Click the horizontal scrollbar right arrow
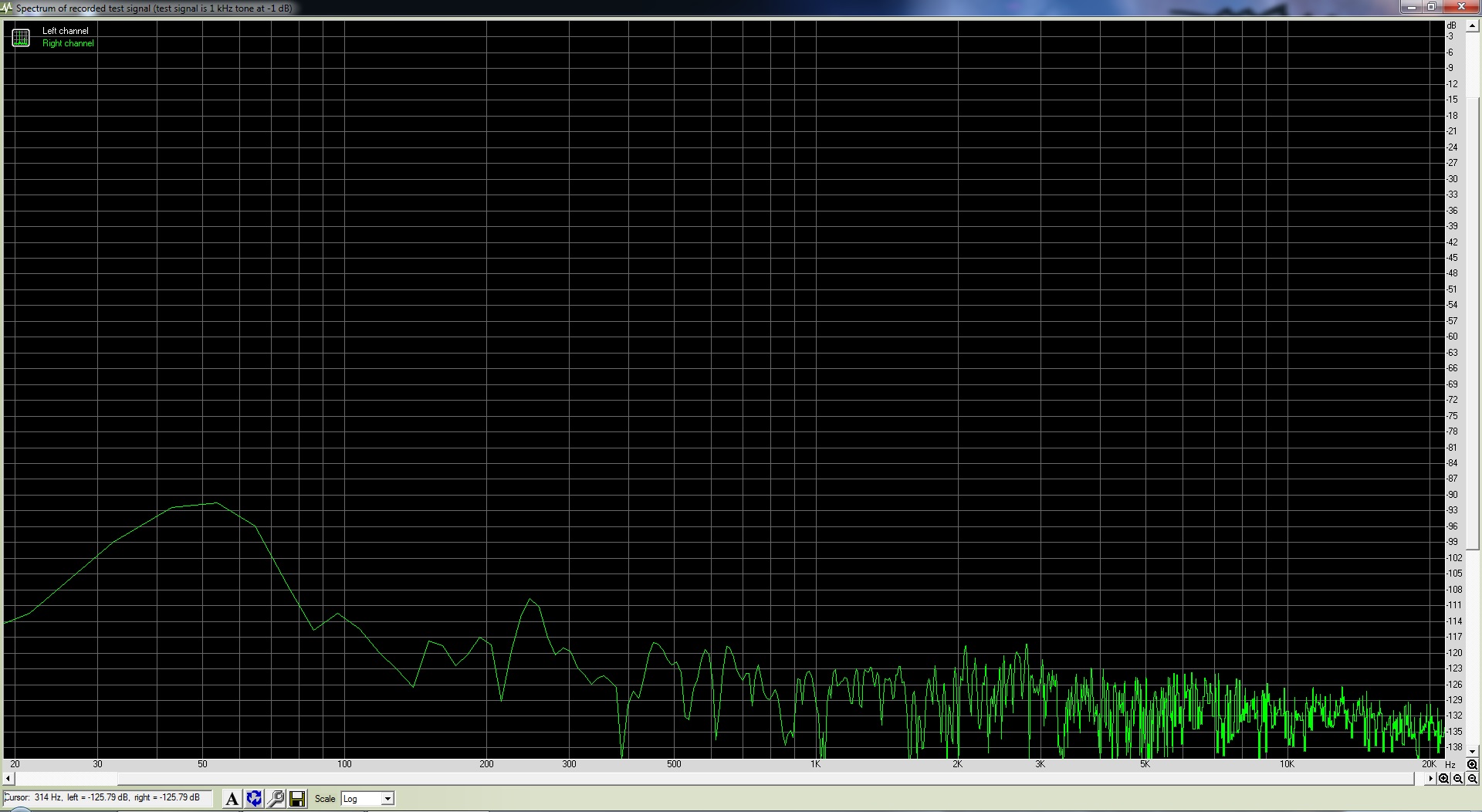 tap(1430, 778)
